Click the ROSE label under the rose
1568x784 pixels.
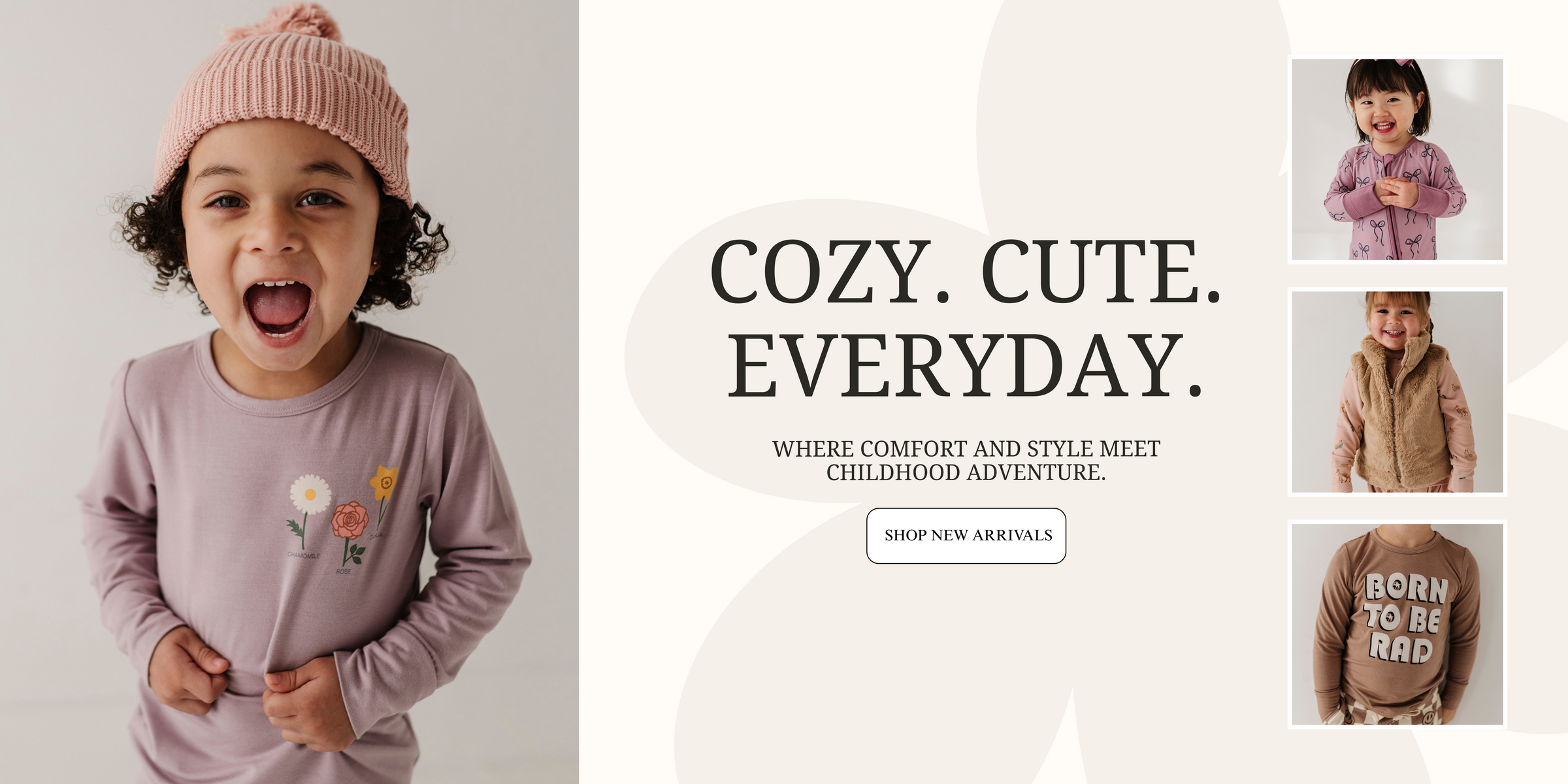pyautogui.click(x=344, y=572)
